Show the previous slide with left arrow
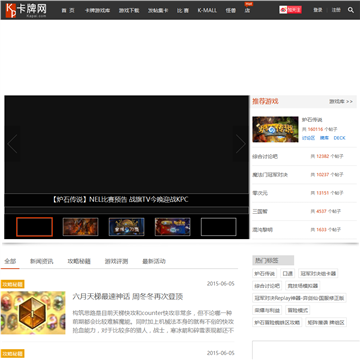Image resolution: width=360 pixels, height=360 pixels. click(x=12, y=144)
